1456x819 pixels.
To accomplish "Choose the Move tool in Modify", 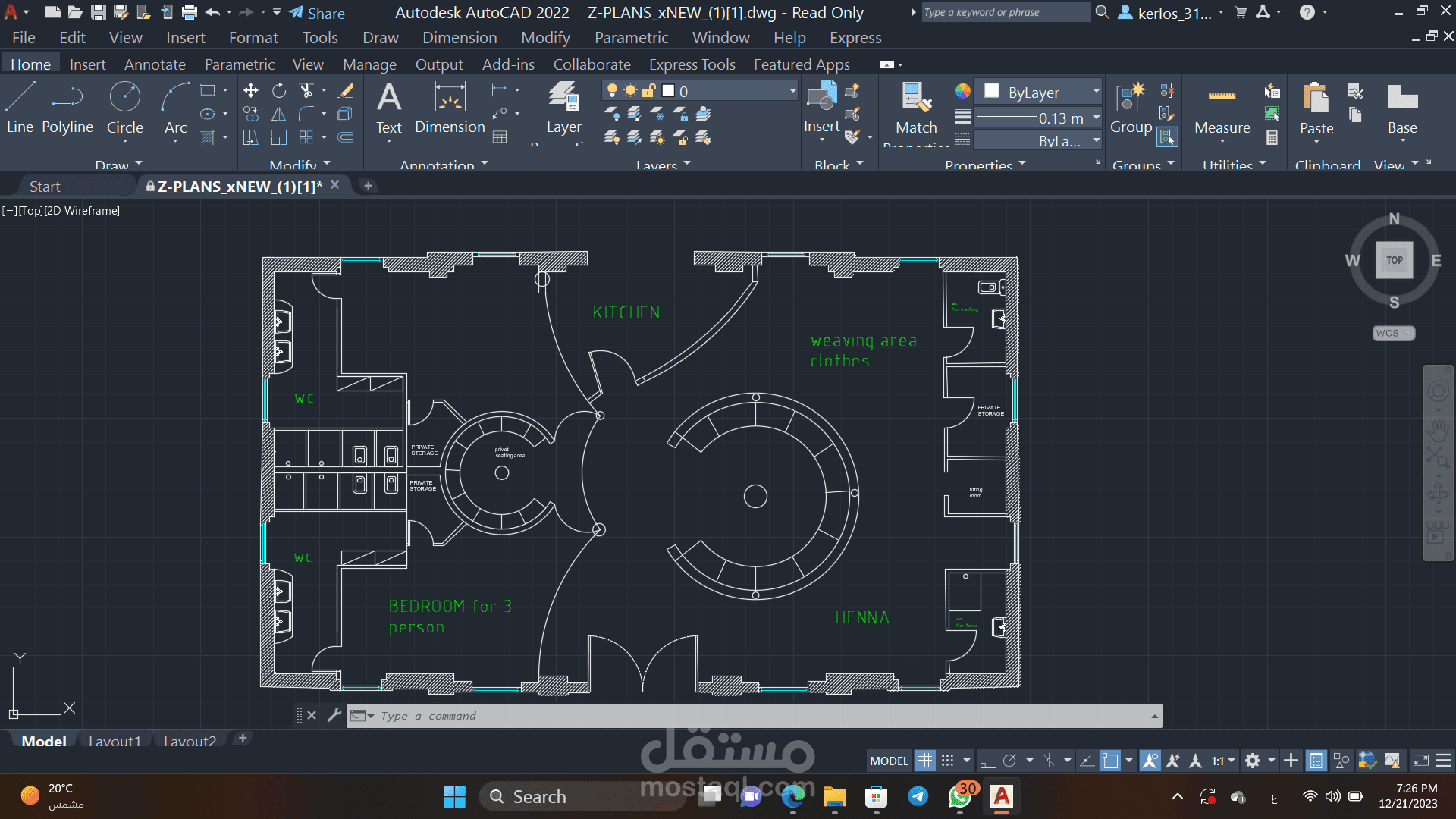I will 251,91.
